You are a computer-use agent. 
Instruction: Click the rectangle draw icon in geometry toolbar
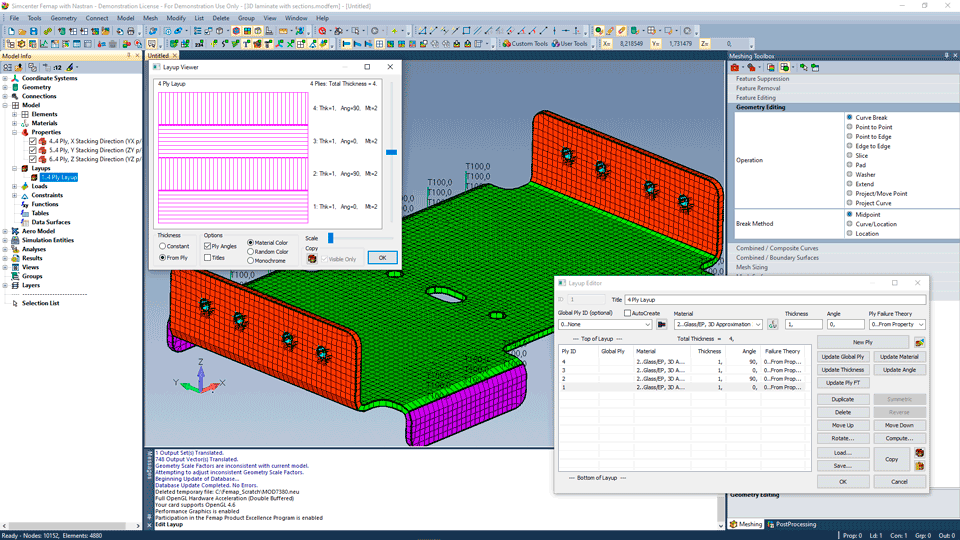(x=467, y=31)
